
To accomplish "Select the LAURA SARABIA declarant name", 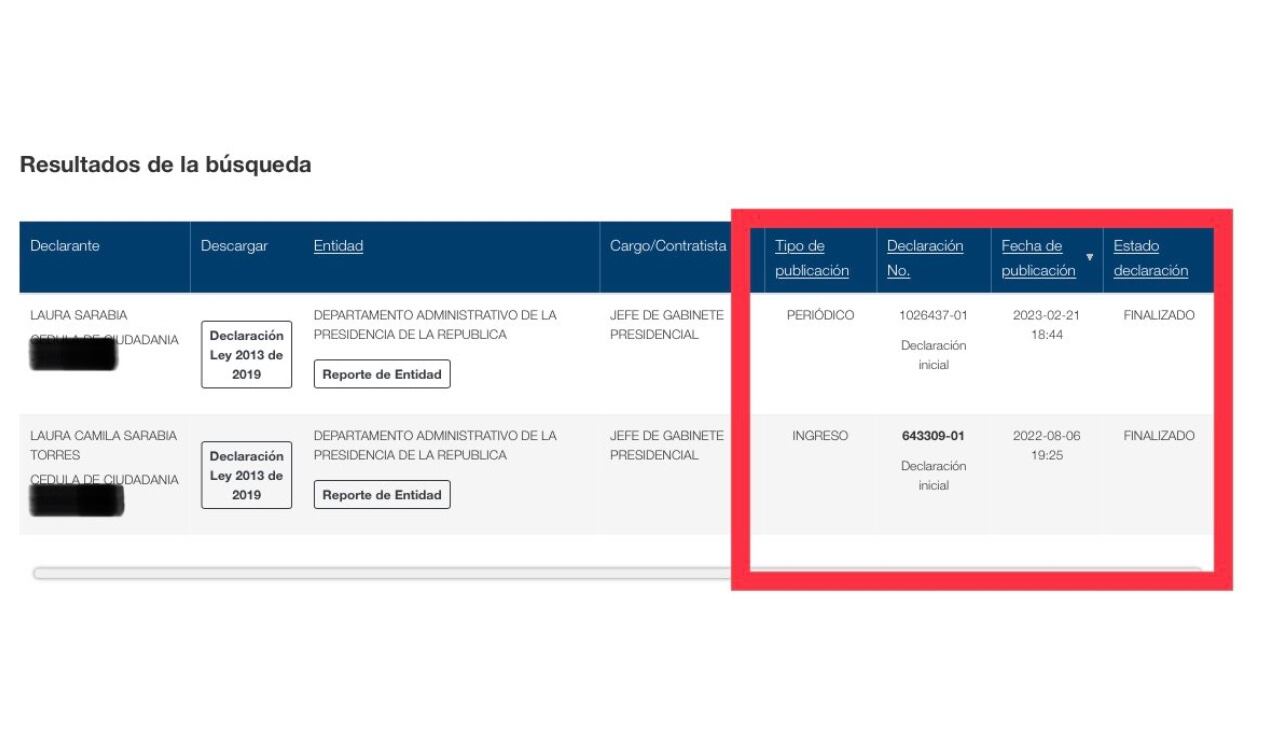I will [x=79, y=315].
